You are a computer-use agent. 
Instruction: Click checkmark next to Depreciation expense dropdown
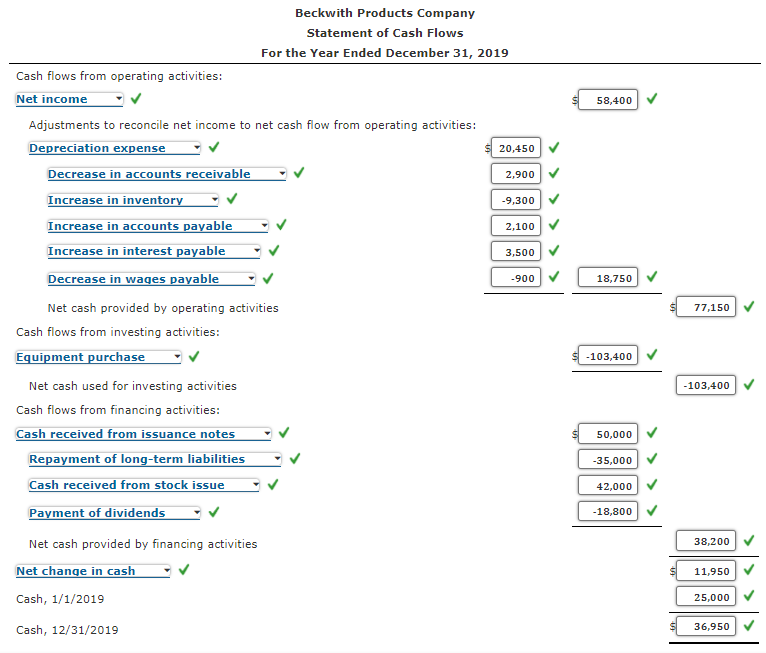(213, 147)
